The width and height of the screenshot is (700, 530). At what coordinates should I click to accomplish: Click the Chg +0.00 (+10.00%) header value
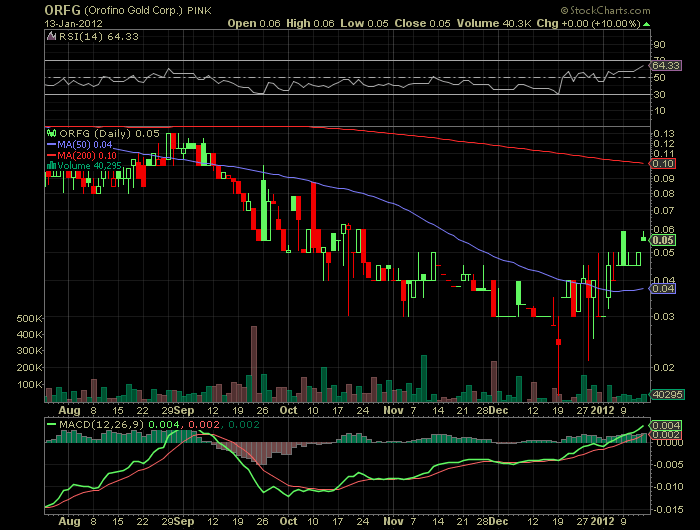(589, 24)
